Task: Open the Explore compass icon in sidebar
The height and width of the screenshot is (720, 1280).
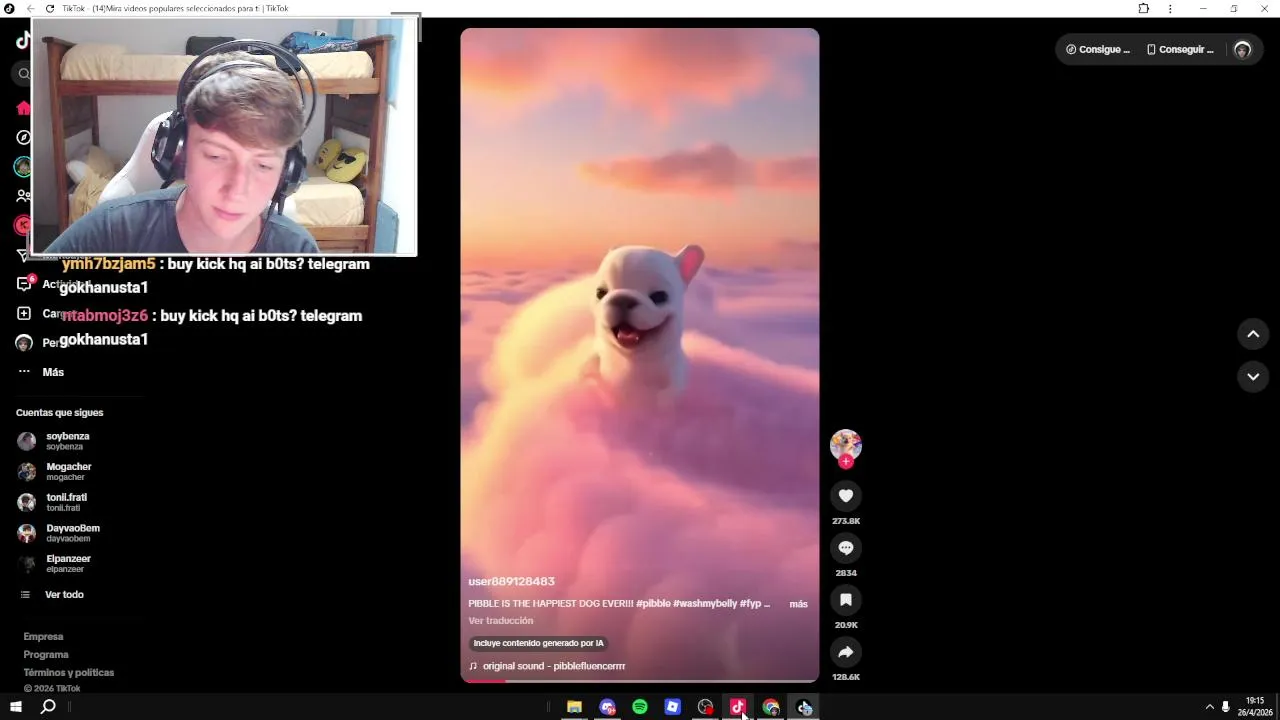Action: (24, 137)
